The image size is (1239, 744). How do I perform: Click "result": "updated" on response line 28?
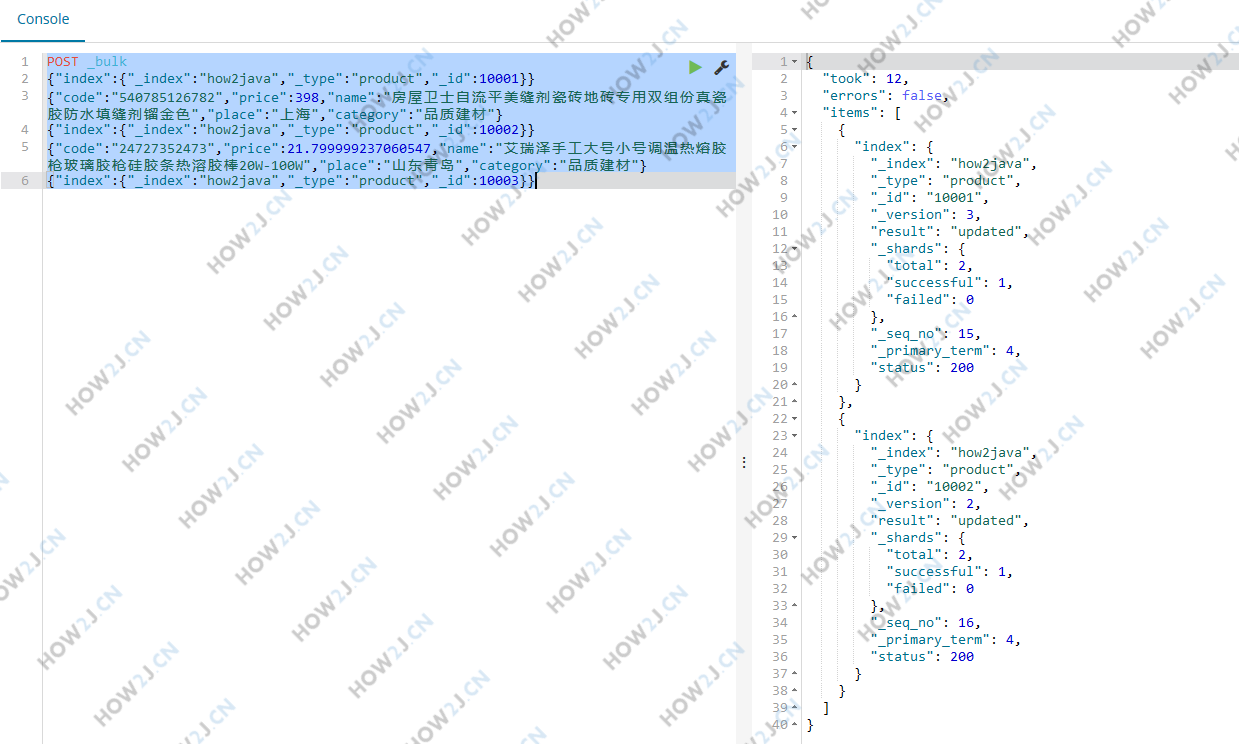point(949,521)
